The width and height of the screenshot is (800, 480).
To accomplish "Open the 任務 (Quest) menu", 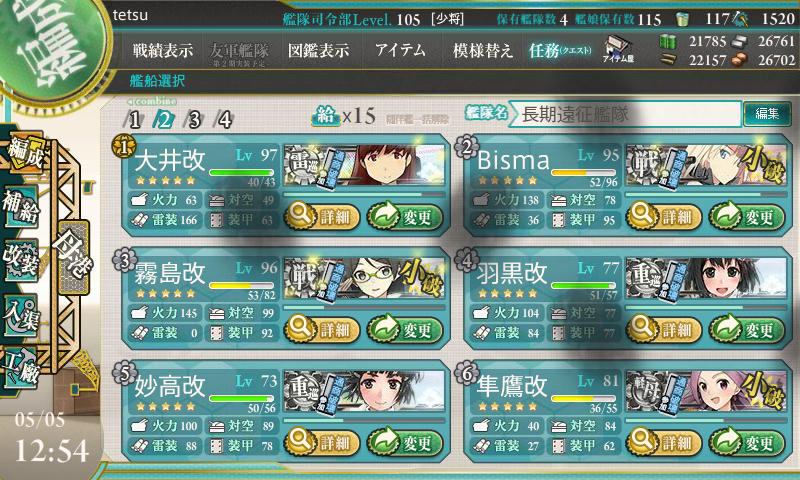I will (560, 50).
